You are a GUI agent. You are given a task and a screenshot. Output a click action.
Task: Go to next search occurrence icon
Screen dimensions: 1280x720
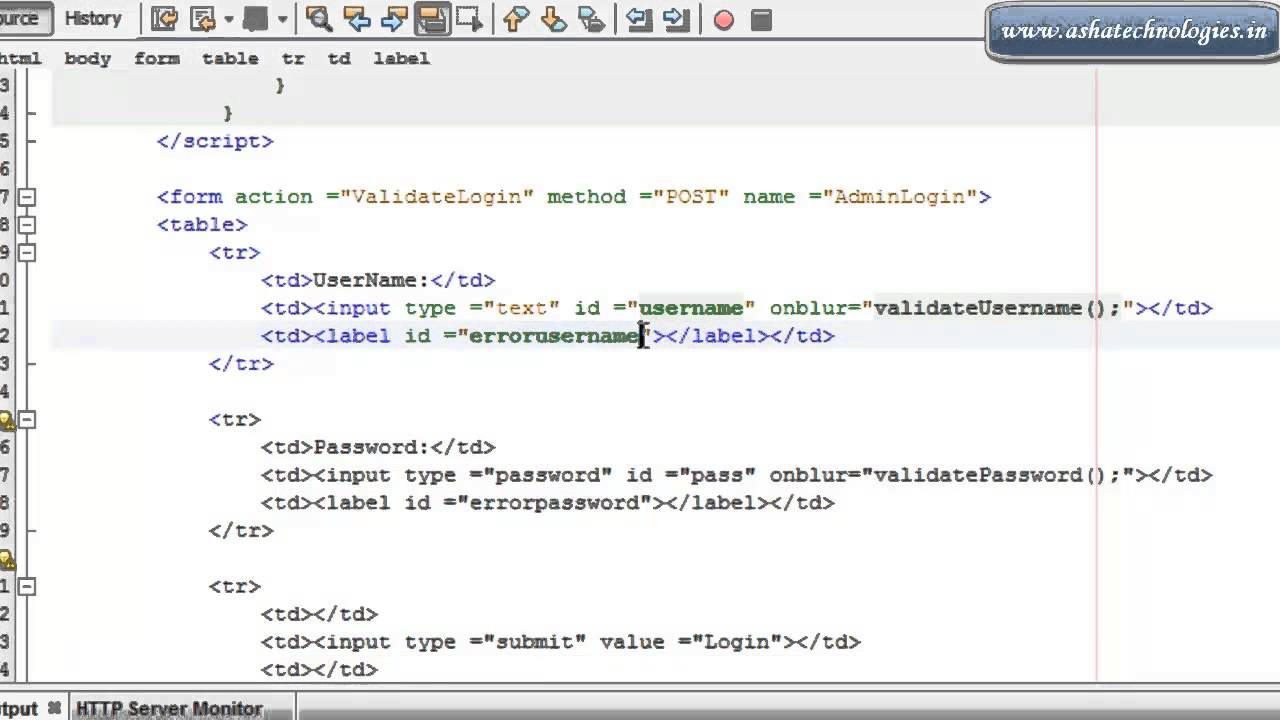coord(394,19)
